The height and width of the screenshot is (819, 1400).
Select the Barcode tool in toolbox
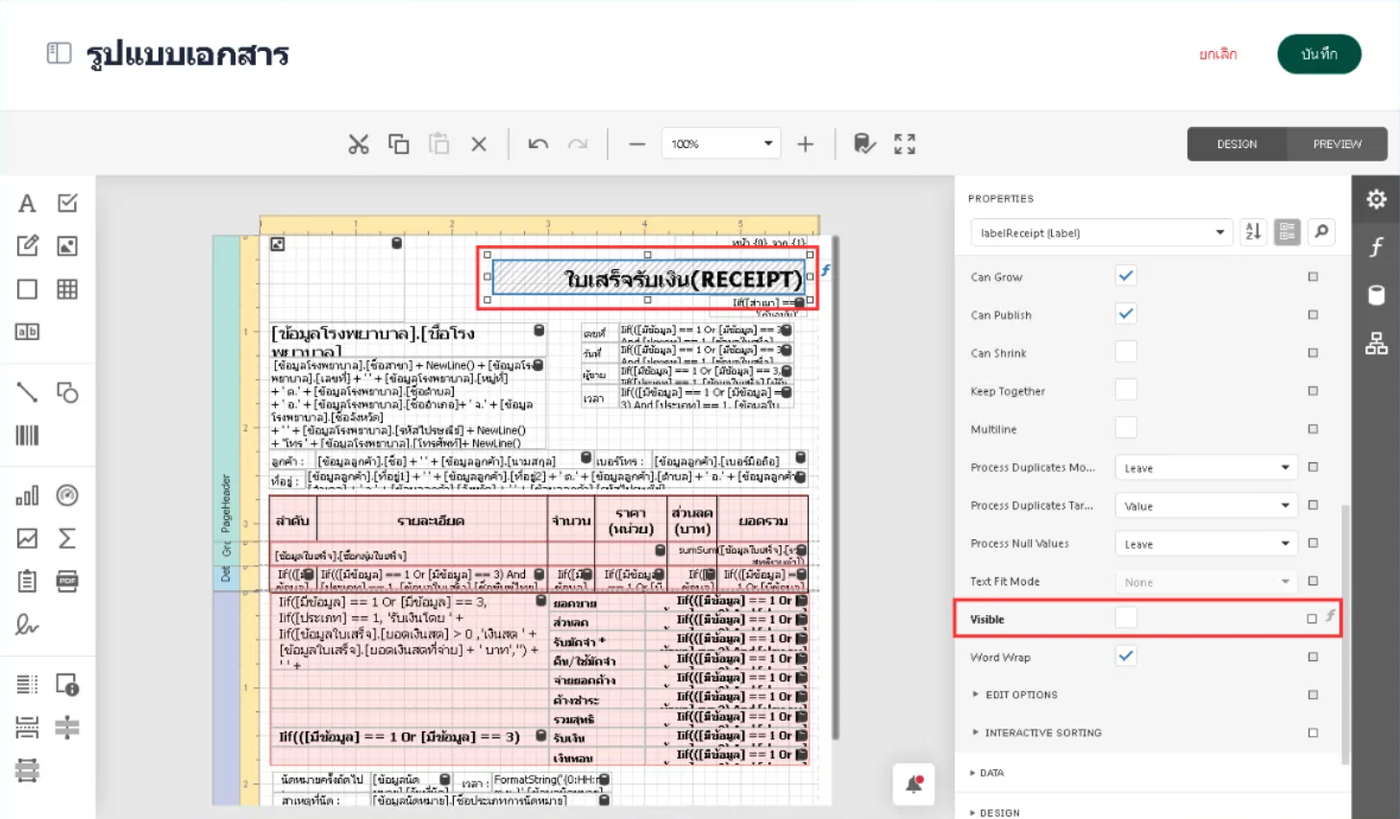[27, 435]
